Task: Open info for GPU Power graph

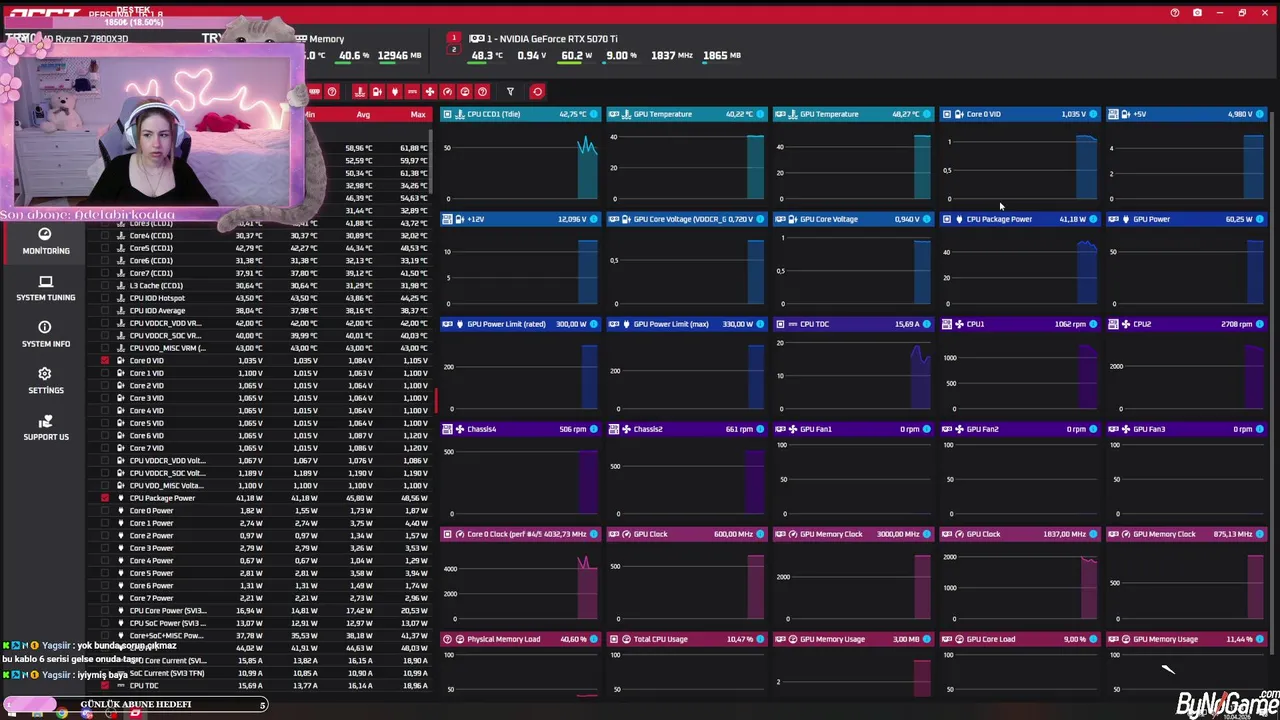Action: tap(1259, 219)
